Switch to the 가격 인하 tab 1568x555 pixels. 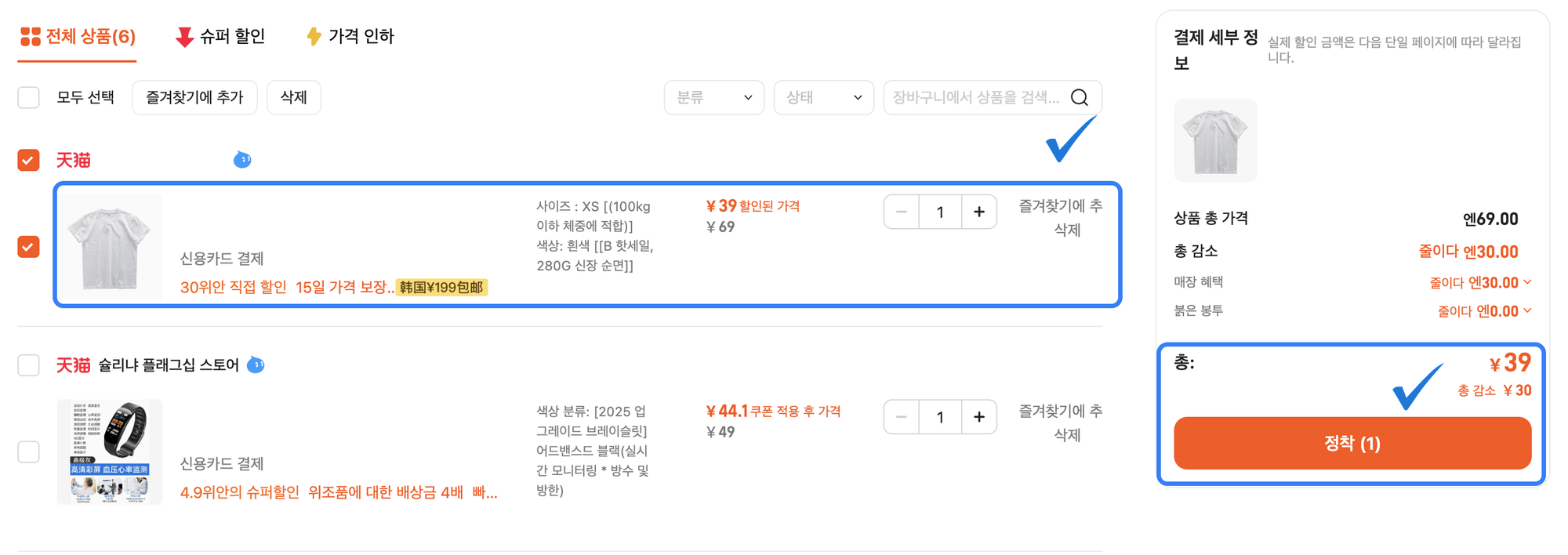click(x=359, y=36)
